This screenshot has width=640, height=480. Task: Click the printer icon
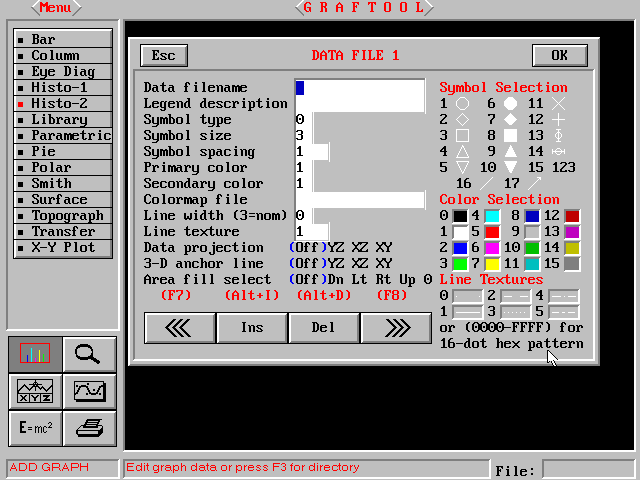coord(89,428)
